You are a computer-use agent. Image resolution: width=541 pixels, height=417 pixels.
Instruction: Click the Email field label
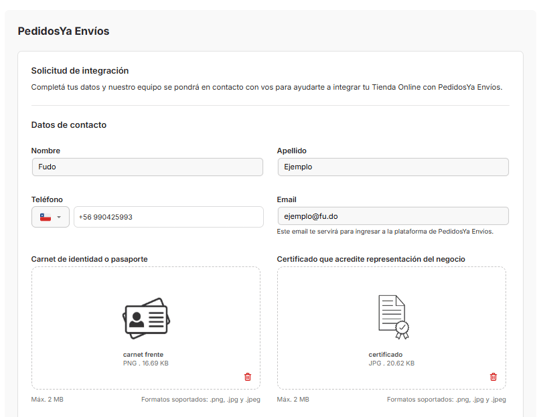coord(286,199)
